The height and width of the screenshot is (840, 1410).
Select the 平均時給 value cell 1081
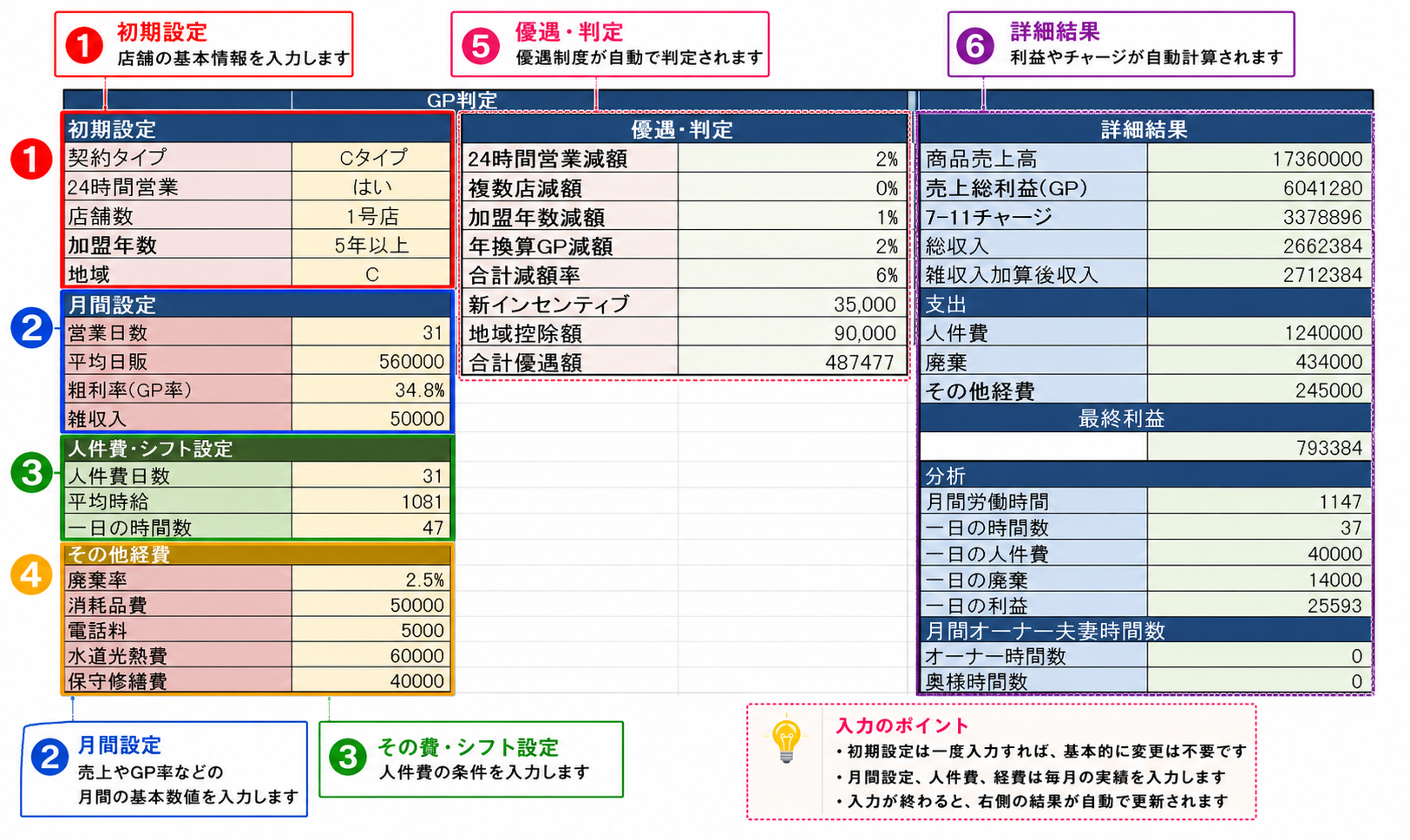[x=371, y=502]
